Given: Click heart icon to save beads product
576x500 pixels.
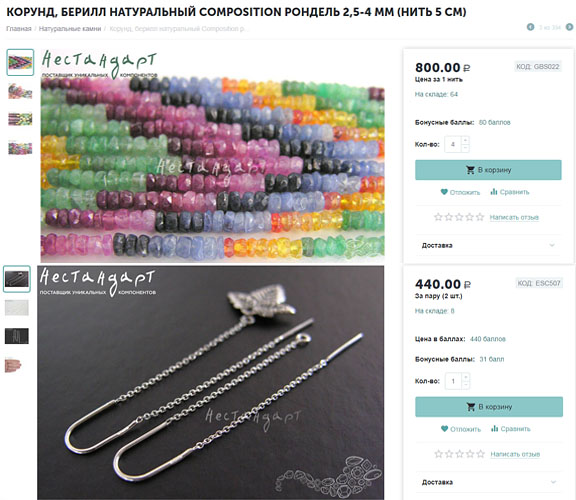Looking at the screenshot, I should click(444, 192).
